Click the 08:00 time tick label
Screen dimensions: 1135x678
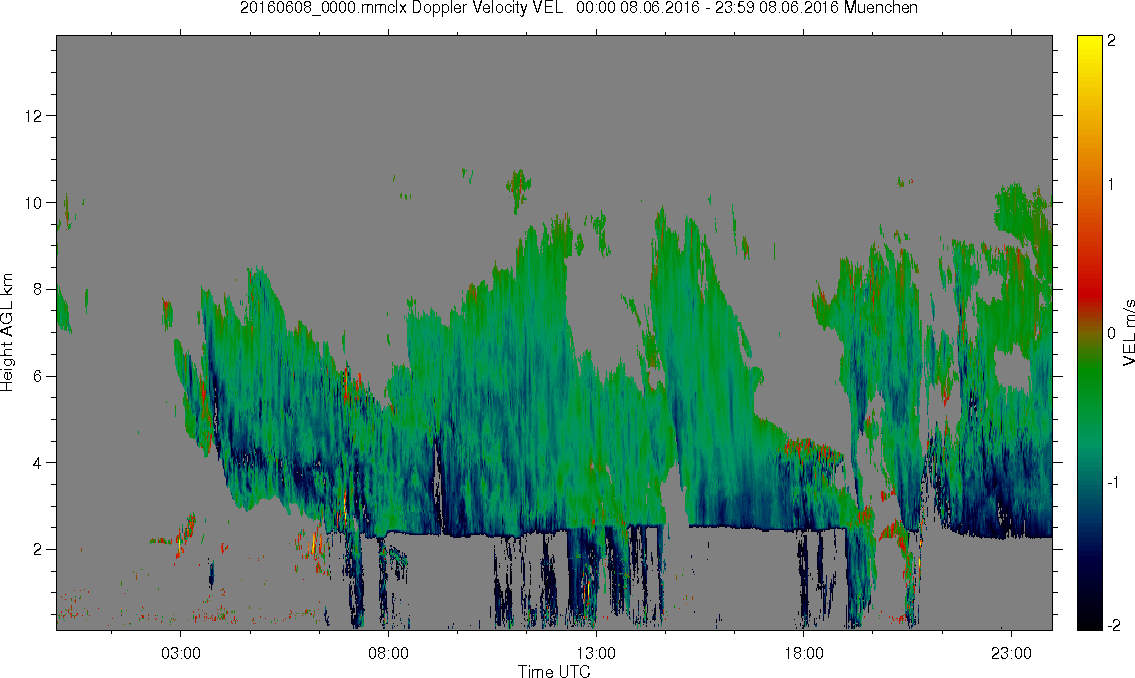(388, 653)
